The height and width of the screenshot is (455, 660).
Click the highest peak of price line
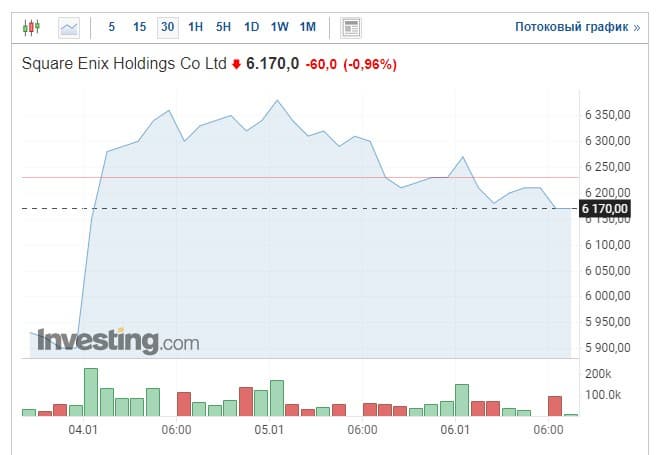tap(277, 100)
